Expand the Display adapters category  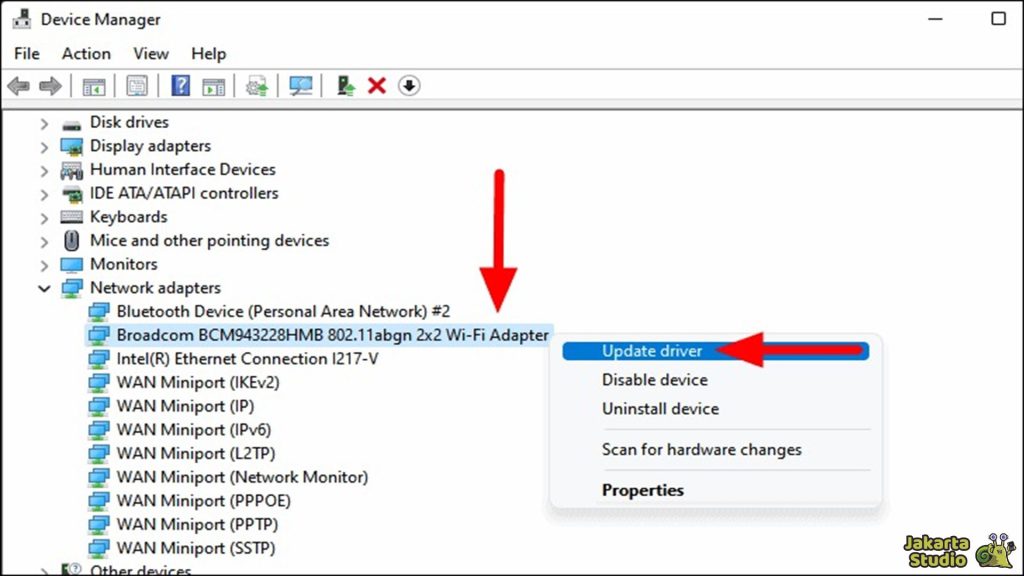[x=44, y=145]
